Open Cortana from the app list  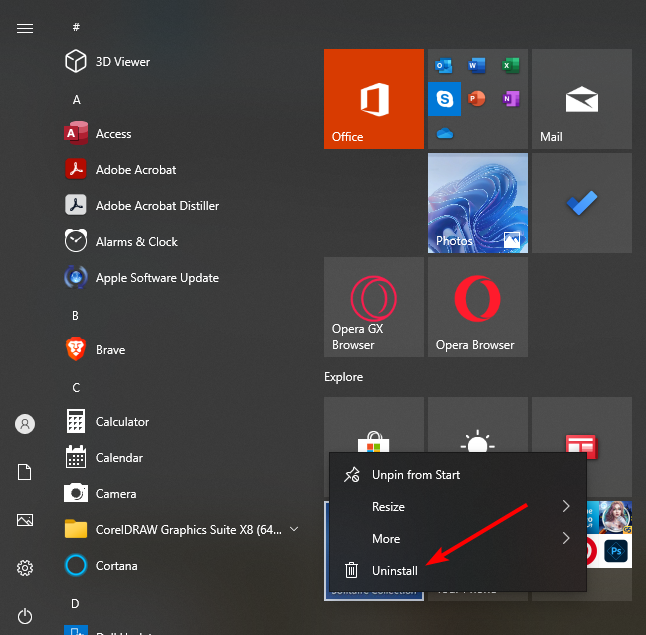183,565
